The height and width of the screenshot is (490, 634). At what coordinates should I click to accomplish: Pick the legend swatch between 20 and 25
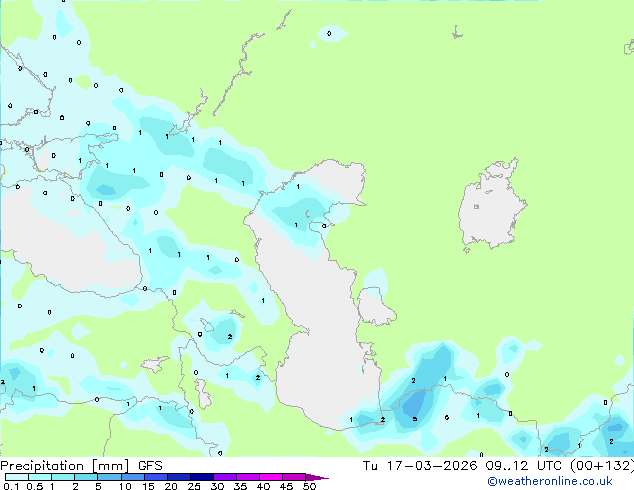coord(179,477)
